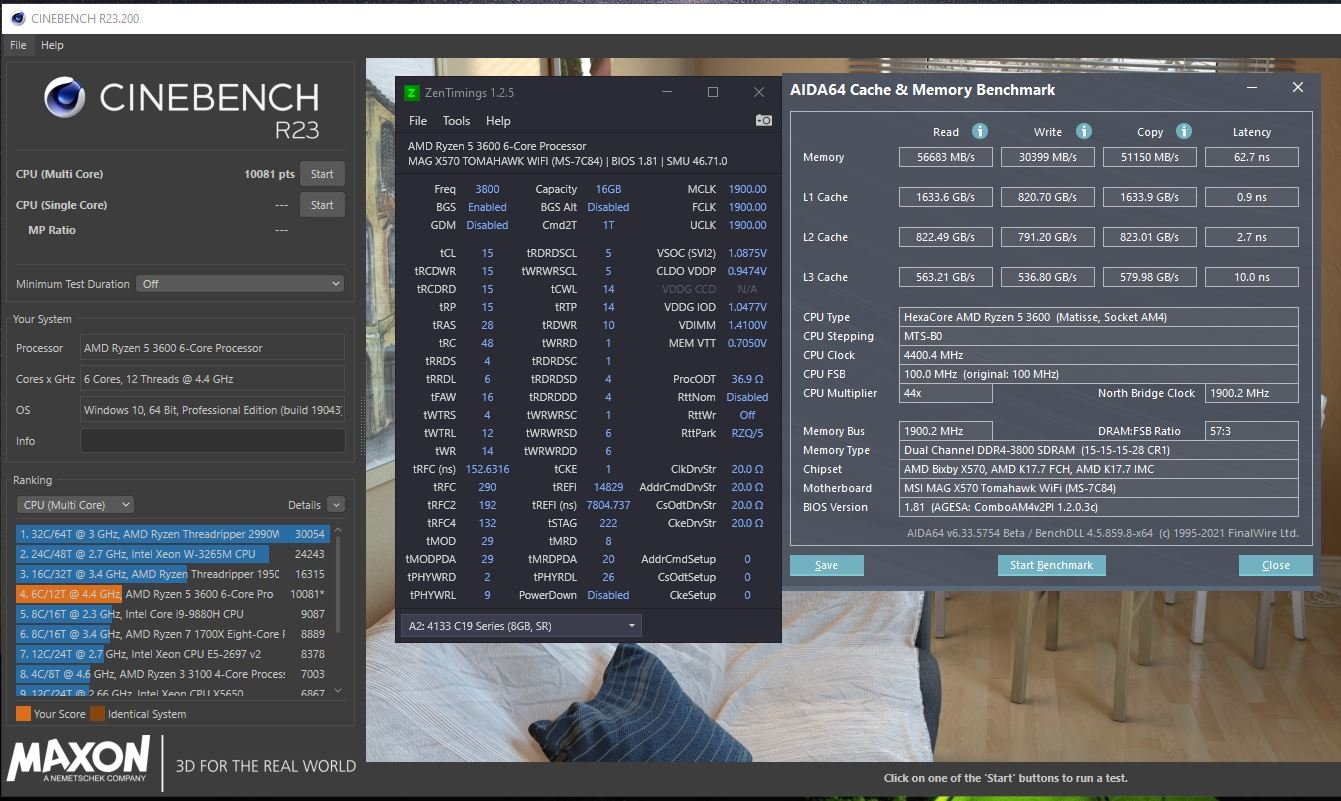Click the Info input field in Cinebench

click(x=212, y=441)
